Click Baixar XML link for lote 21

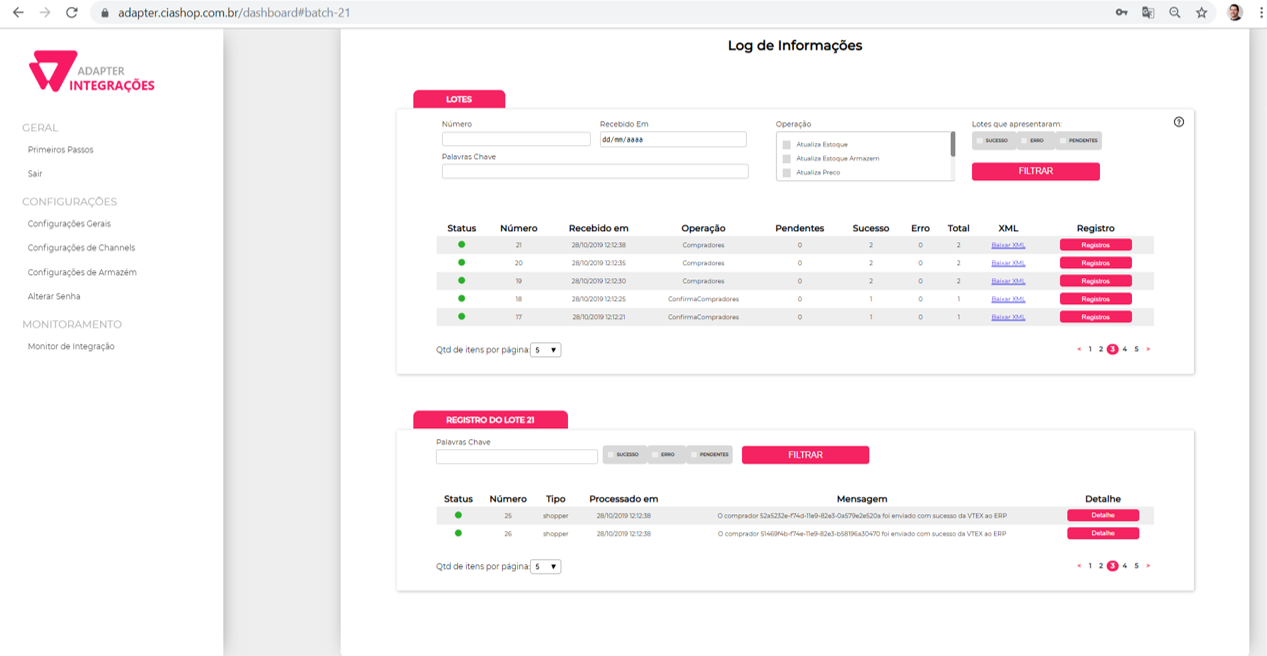[1008, 245]
